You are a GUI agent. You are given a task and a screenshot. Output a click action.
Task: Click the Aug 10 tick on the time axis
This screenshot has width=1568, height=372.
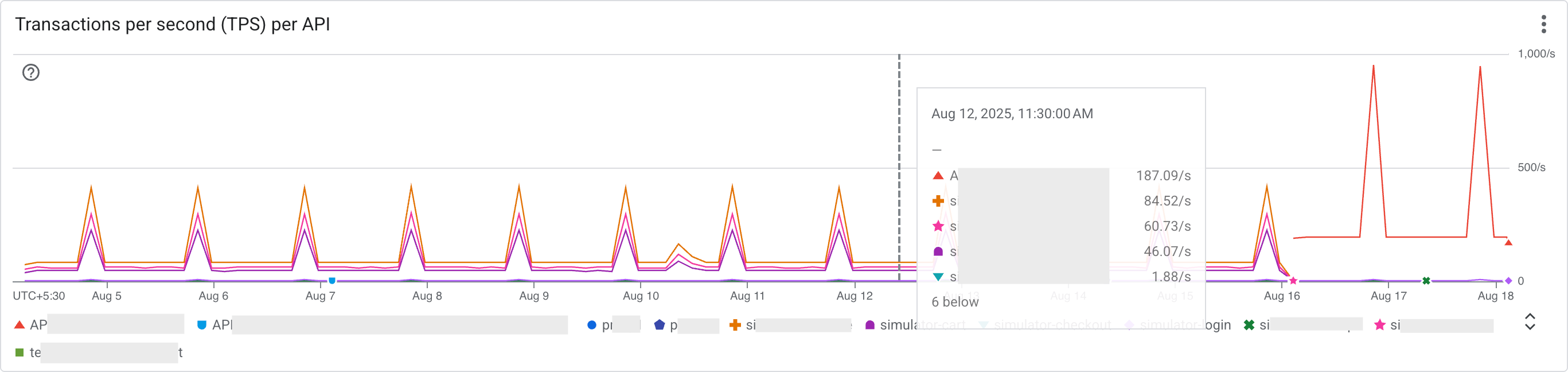click(x=641, y=296)
